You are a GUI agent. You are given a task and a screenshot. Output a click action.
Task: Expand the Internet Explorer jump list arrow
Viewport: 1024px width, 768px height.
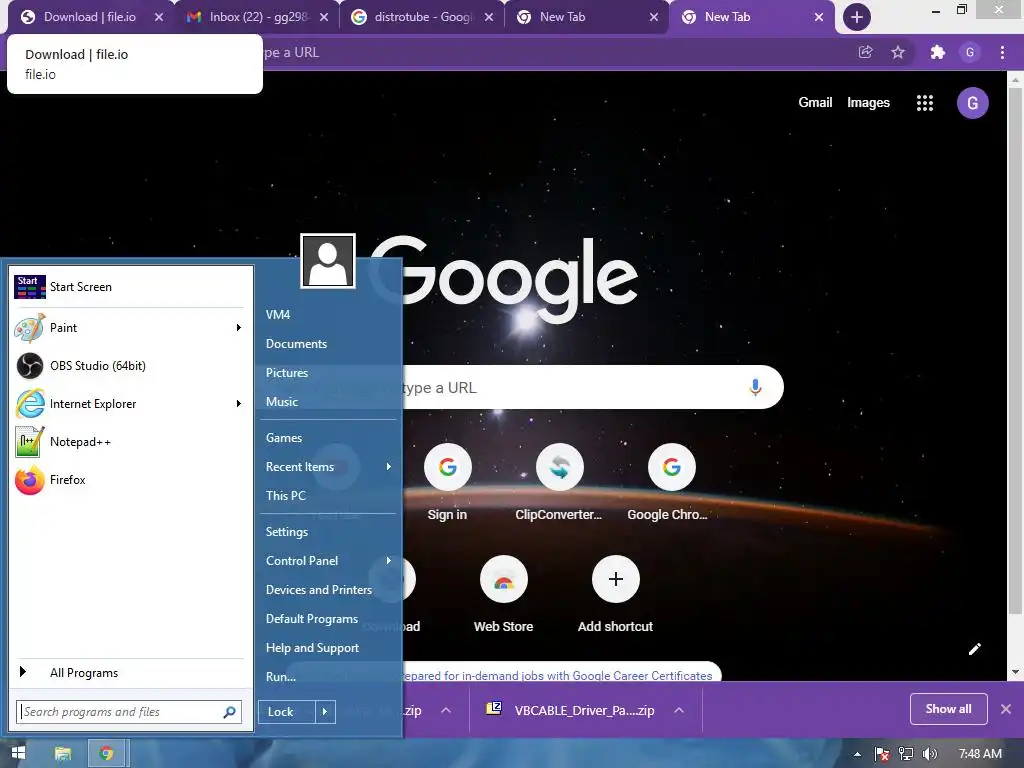(x=238, y=404)
